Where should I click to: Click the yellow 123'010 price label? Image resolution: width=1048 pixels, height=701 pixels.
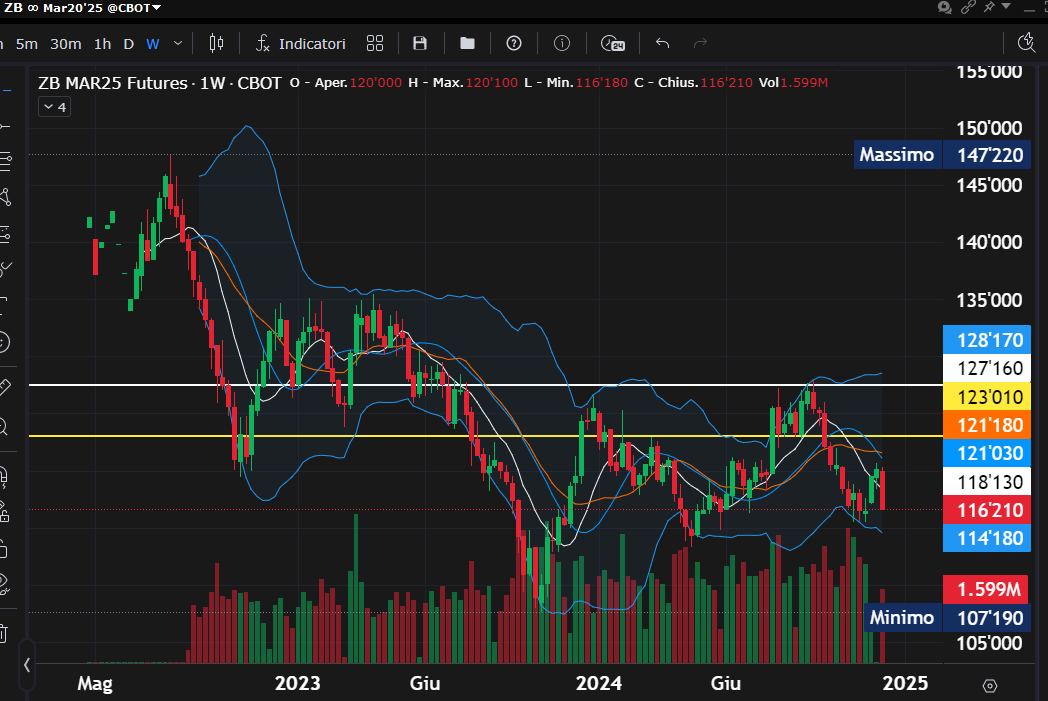[984, 397]
